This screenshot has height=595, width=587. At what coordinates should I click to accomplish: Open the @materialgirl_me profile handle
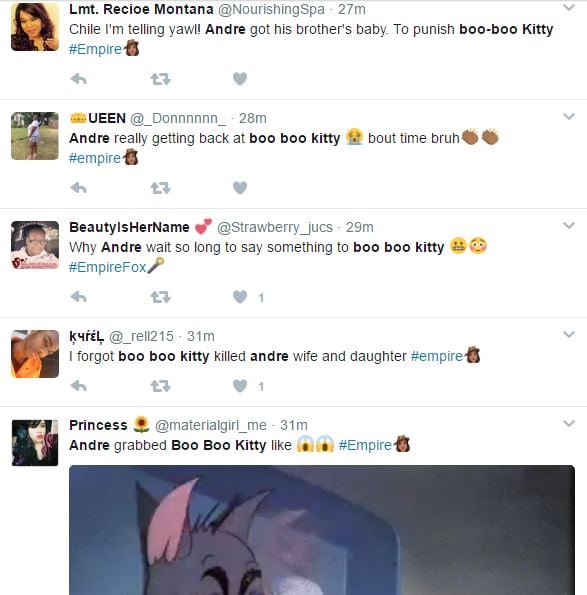(x=211, y=425)
